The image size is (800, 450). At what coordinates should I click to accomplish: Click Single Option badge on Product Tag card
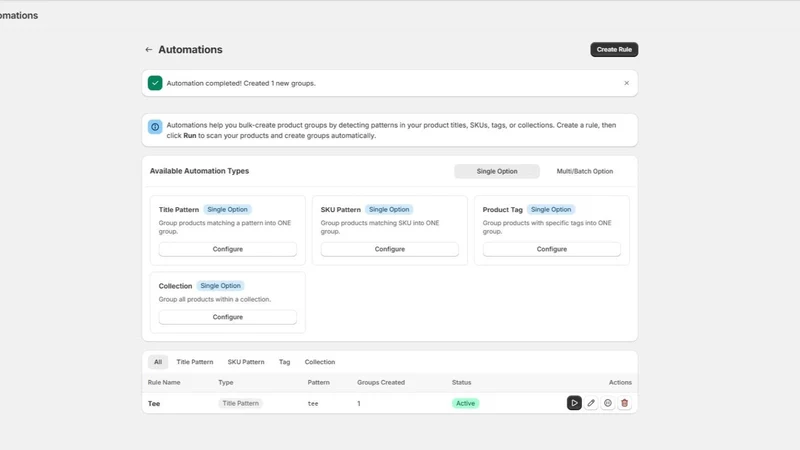(551, 209)
